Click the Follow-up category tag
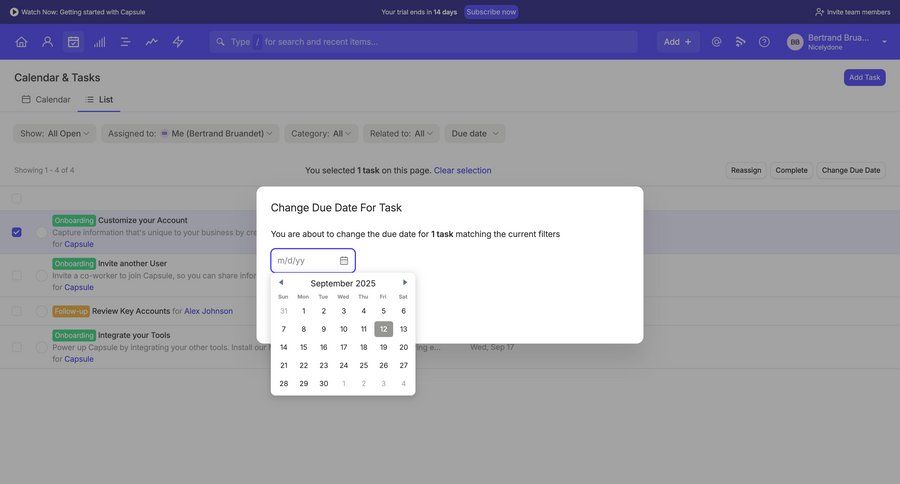Image resolution: width=900 pixels, height=484 pixels. click(x=71, y=311)
